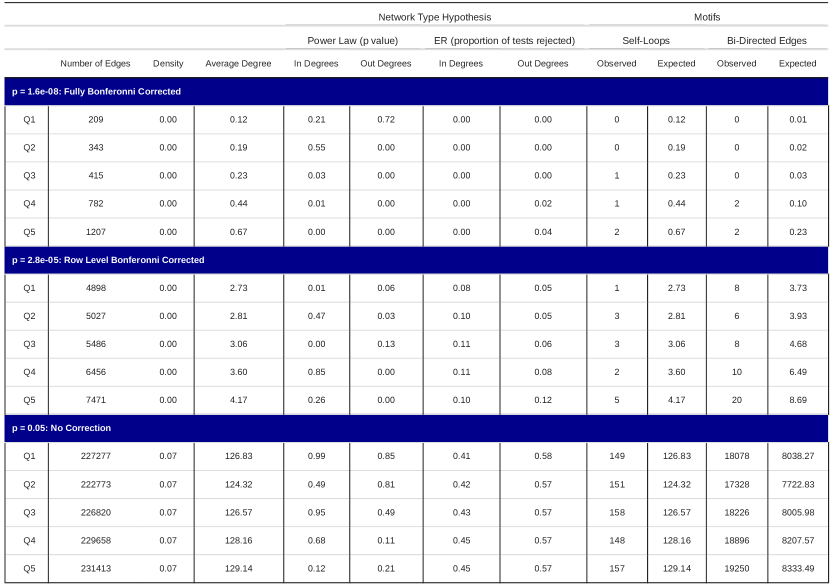Select observed bi-directed edges value 18226

737,513
